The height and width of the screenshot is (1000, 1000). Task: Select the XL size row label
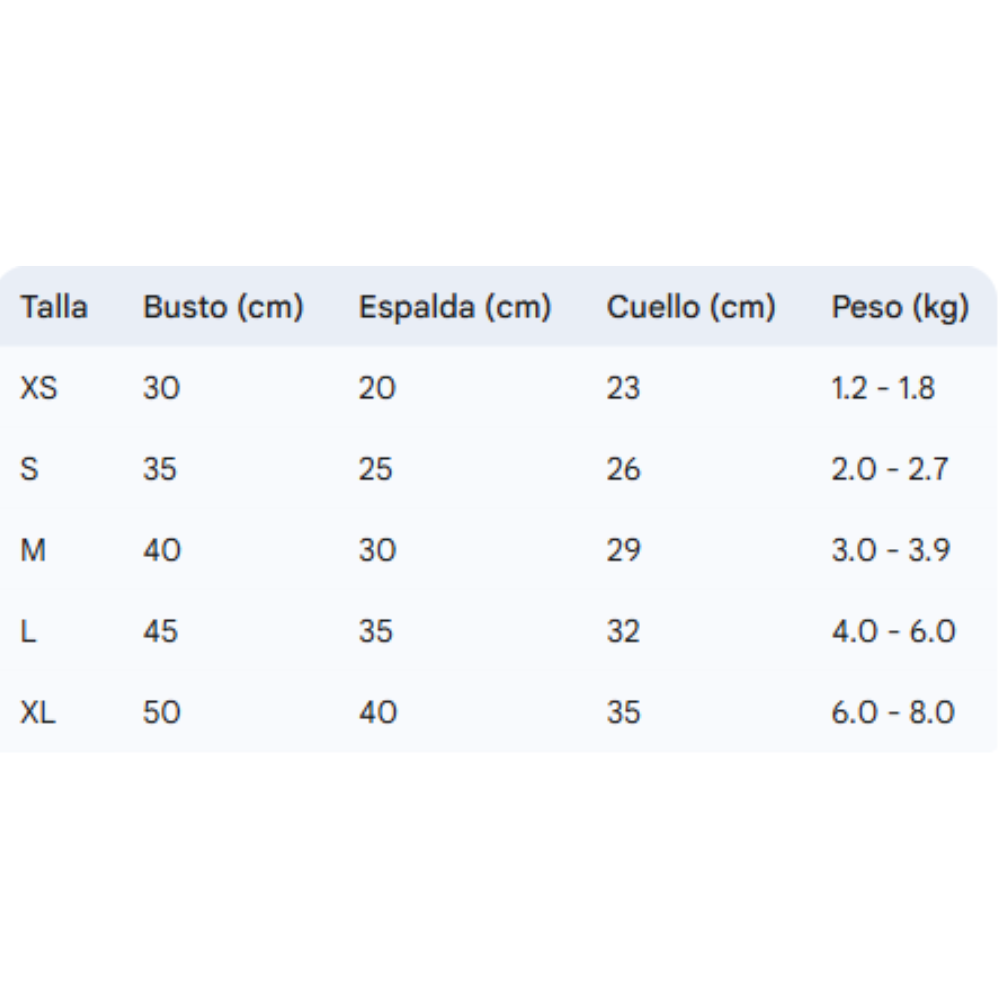[39, 712]
